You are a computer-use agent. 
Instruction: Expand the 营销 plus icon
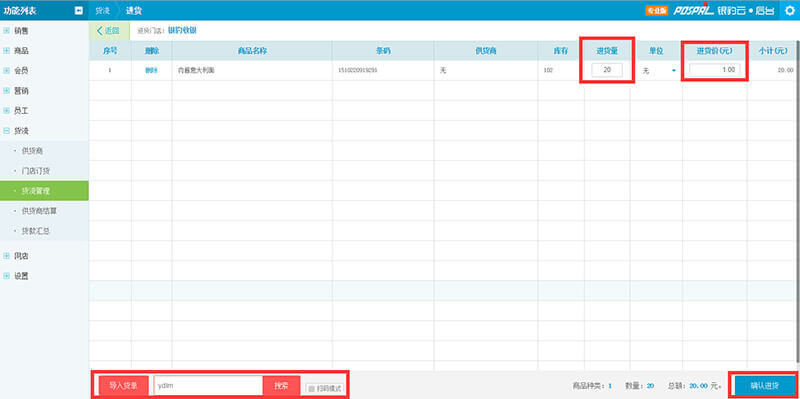click(x=7, y=91)
